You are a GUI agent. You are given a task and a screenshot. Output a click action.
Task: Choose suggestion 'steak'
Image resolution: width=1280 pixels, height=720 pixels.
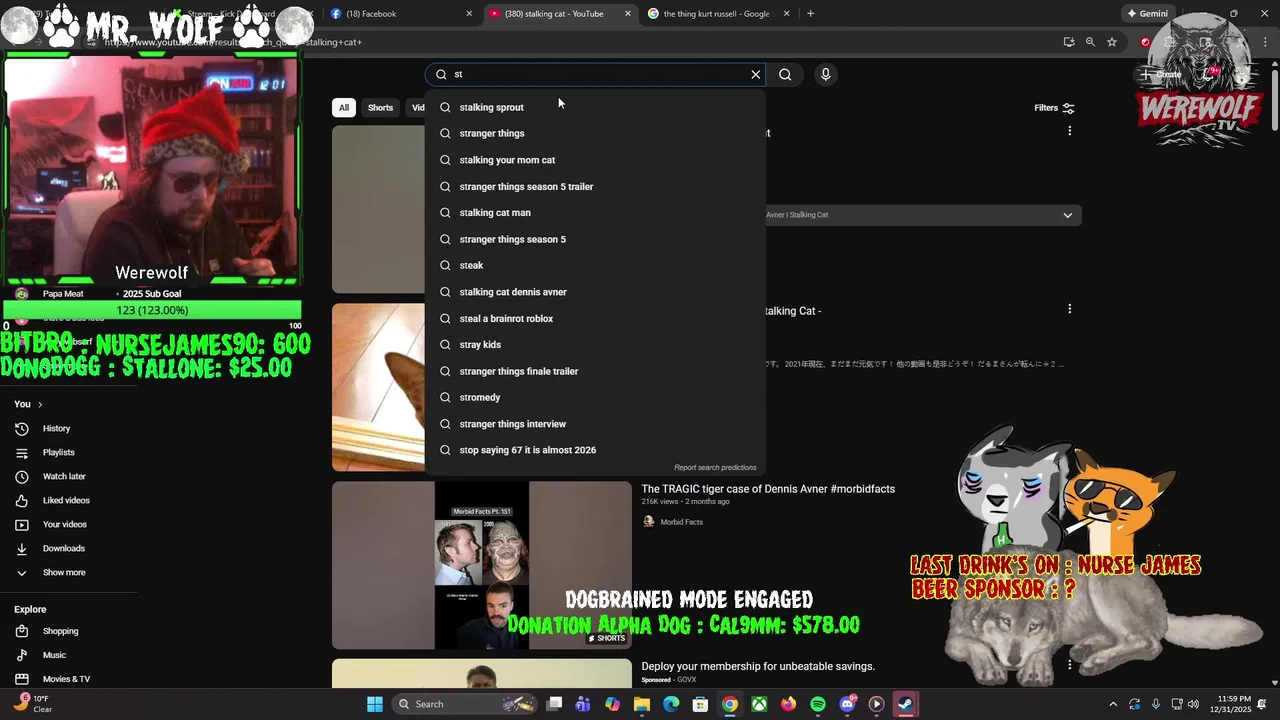pyautogui.click(x=596, y=265)
